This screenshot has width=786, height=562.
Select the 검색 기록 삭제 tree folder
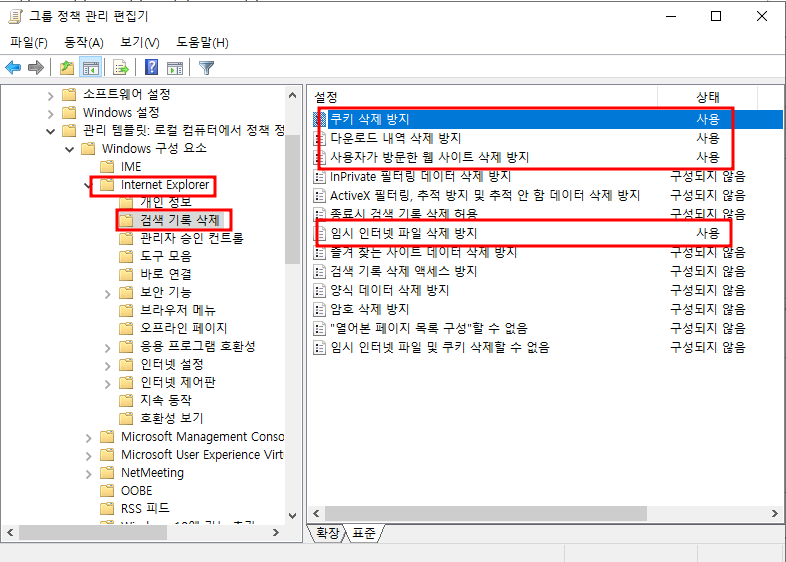(x=179, y=220)
